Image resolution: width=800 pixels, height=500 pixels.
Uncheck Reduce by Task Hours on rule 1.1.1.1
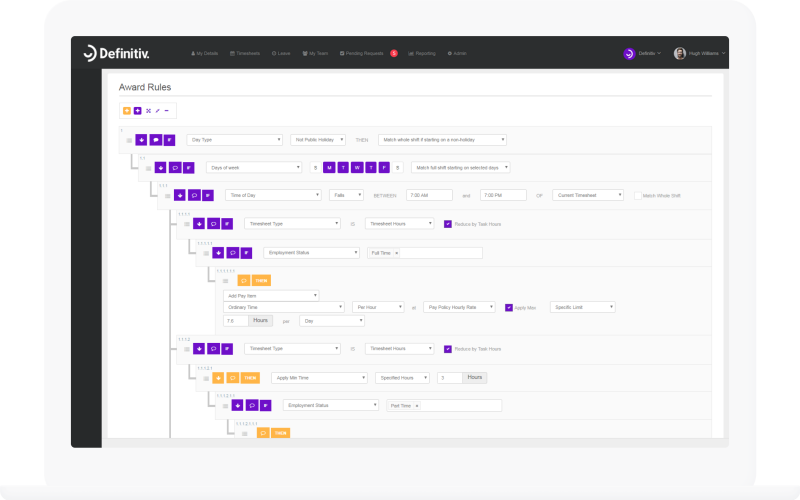click(x=448, y=224)
